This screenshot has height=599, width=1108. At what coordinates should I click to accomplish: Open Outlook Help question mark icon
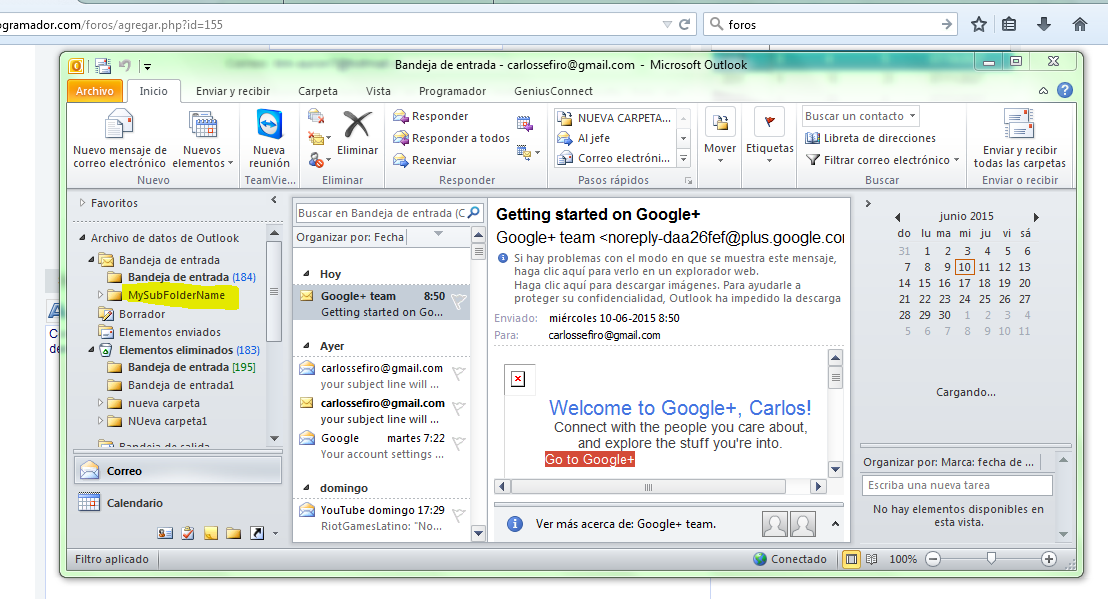tap(1065, 90)
